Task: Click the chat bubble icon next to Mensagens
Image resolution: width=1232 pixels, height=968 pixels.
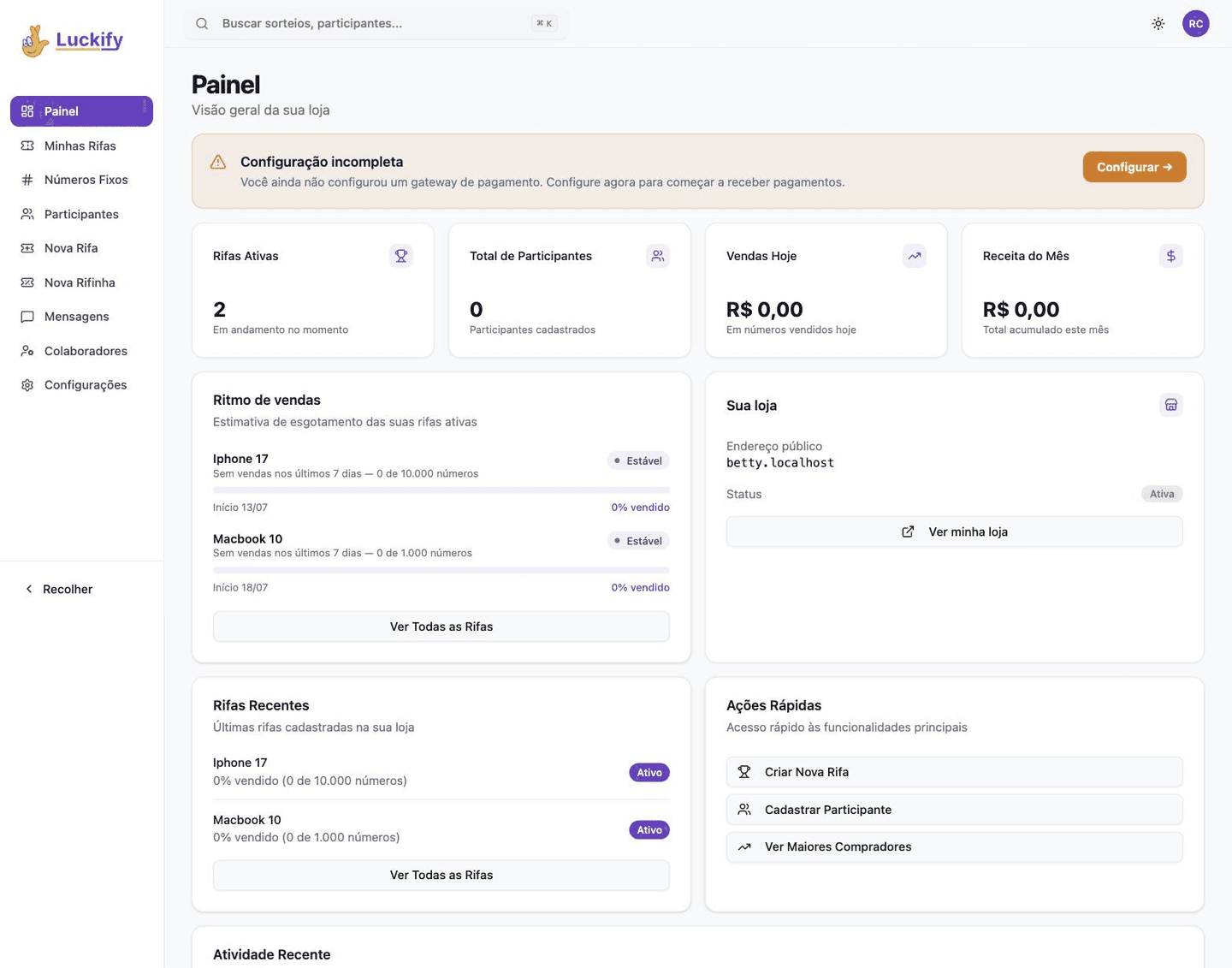Action: pos(27,317)
